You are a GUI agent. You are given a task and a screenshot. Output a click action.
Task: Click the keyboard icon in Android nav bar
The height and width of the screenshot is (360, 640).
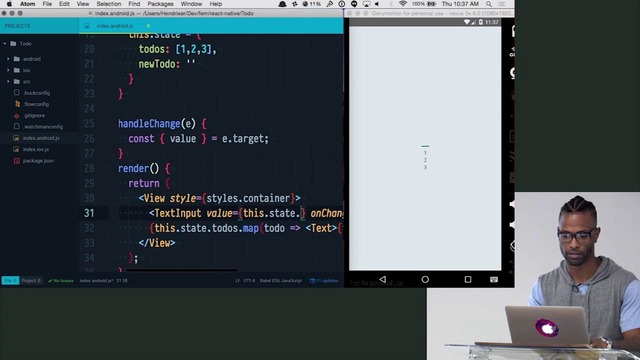click(493, 280)
